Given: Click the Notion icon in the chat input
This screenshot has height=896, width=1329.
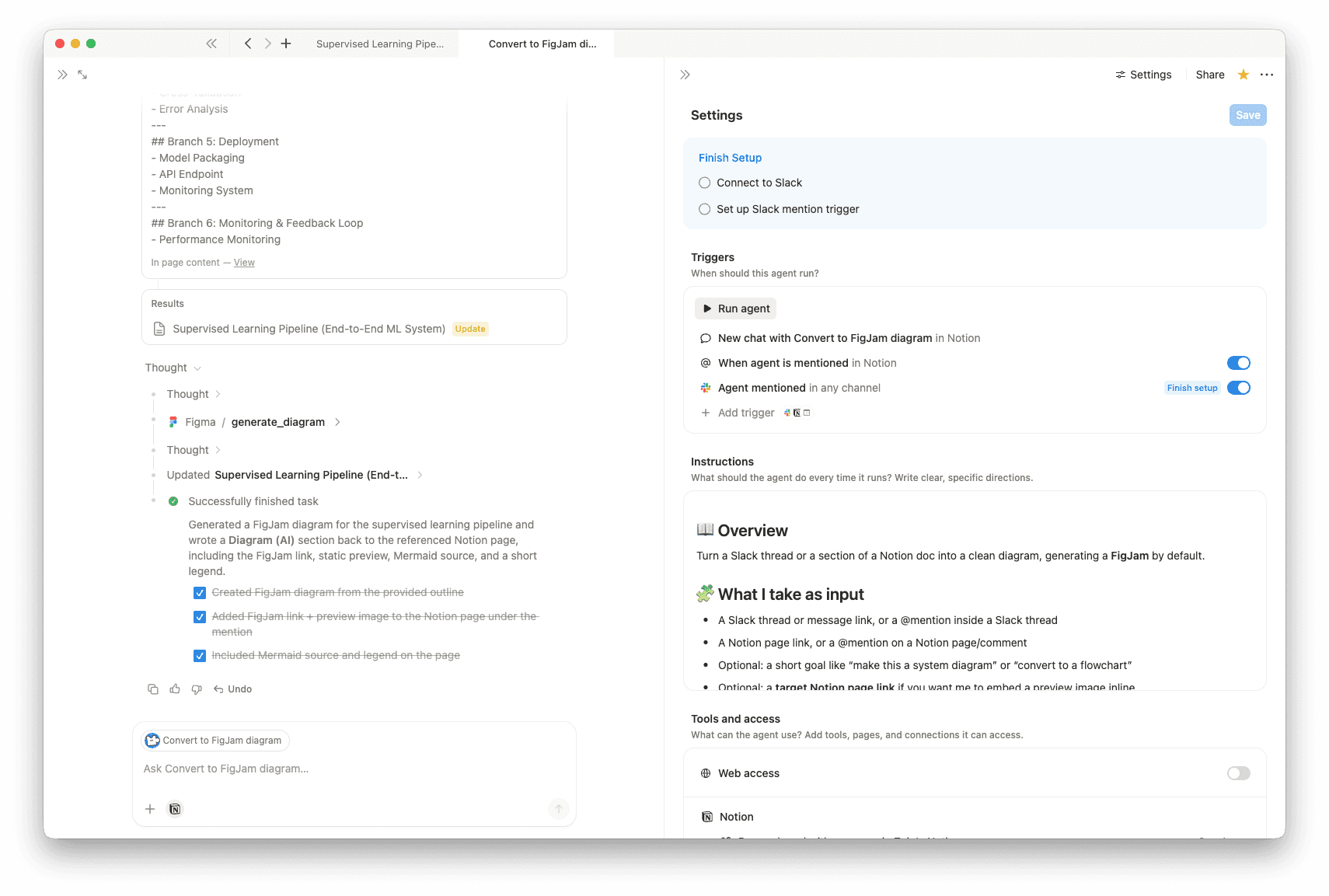Looking at the screenshot, I should click(175, 809).
